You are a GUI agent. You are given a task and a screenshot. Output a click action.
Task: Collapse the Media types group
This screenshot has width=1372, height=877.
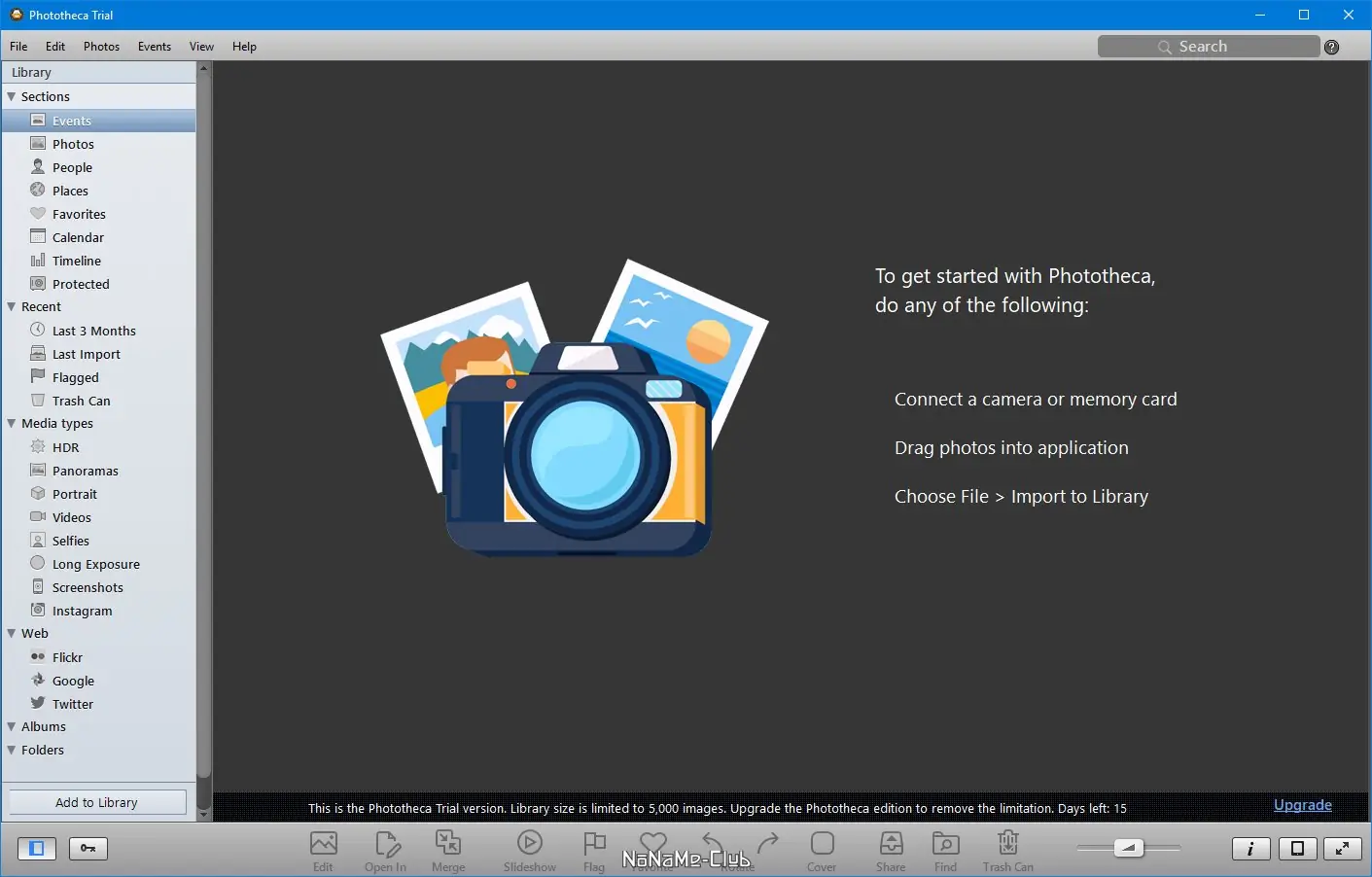(x=12, y=423)
